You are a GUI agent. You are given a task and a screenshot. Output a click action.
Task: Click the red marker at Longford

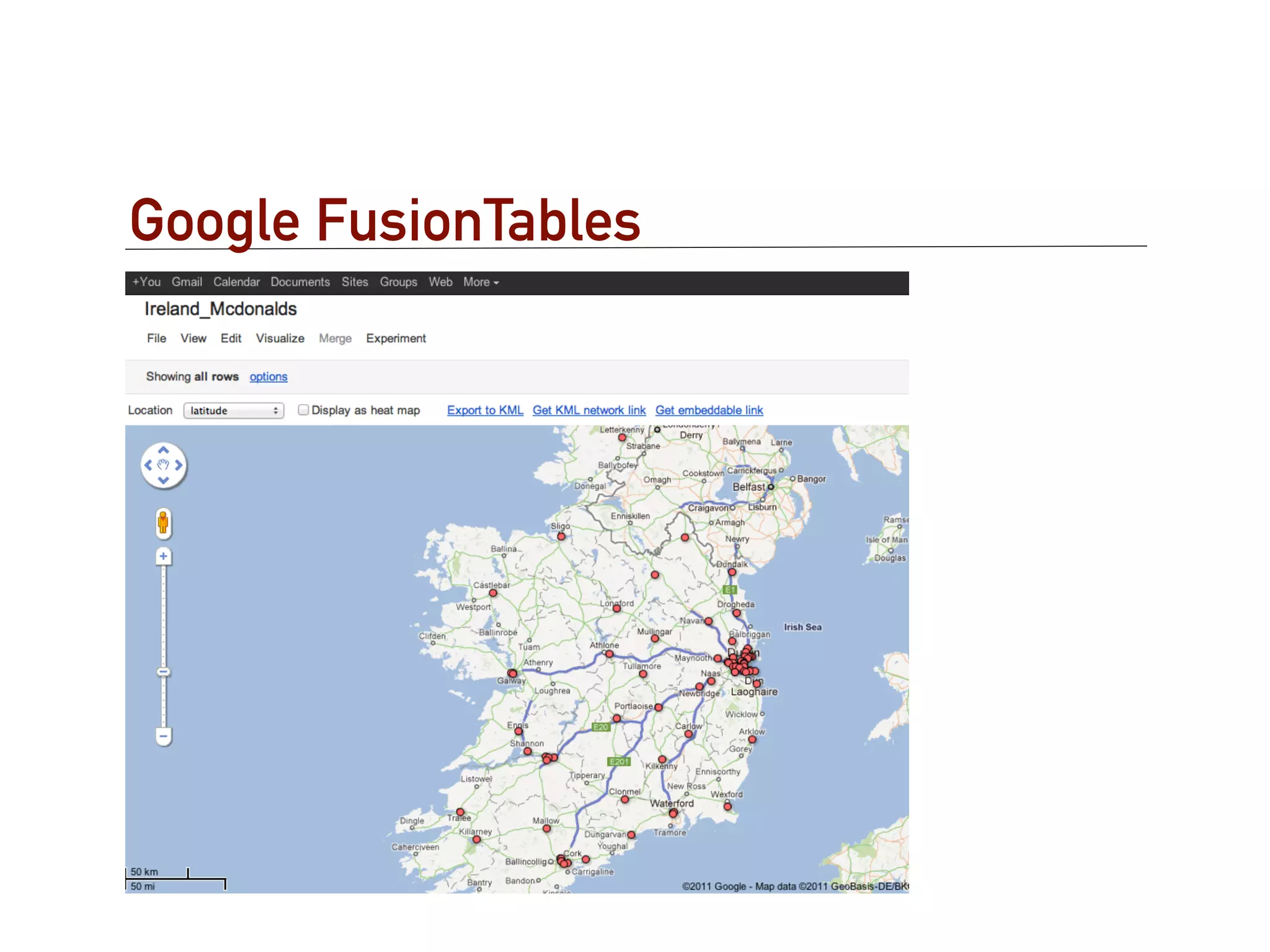click(617, 609)
